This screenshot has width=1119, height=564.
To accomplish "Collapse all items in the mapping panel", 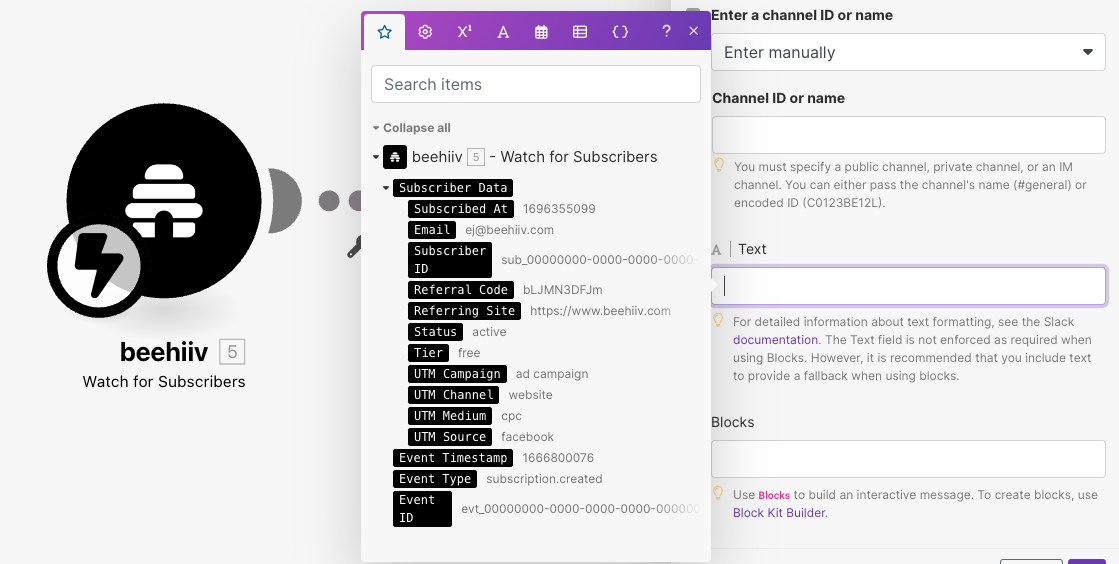I will pyautogui.click(x=416, y=128).
